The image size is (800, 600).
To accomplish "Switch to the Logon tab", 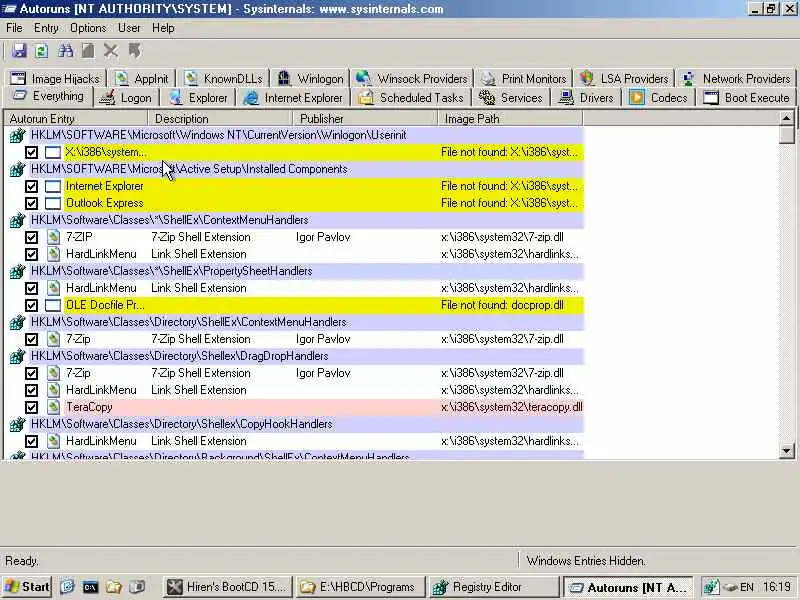I will point(127,97).
